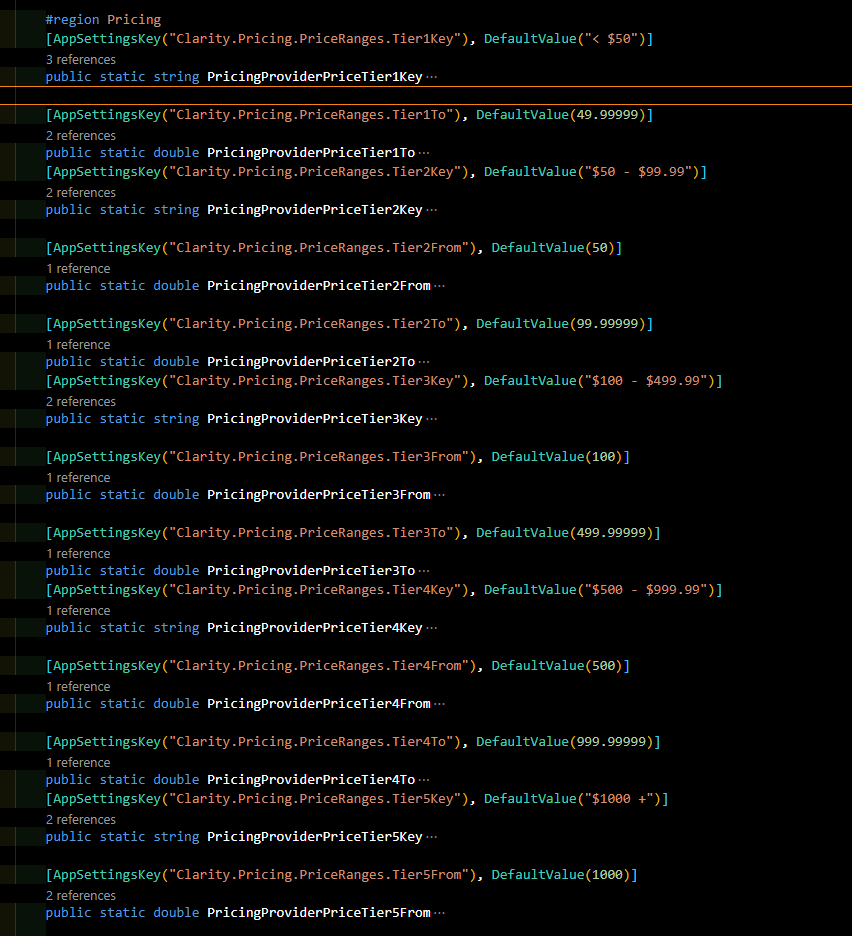This screenshot has width=852, height=936.
Task: Expand collapsed PricingProviderPriceTier2Key property body
Action: coord(432,210)
